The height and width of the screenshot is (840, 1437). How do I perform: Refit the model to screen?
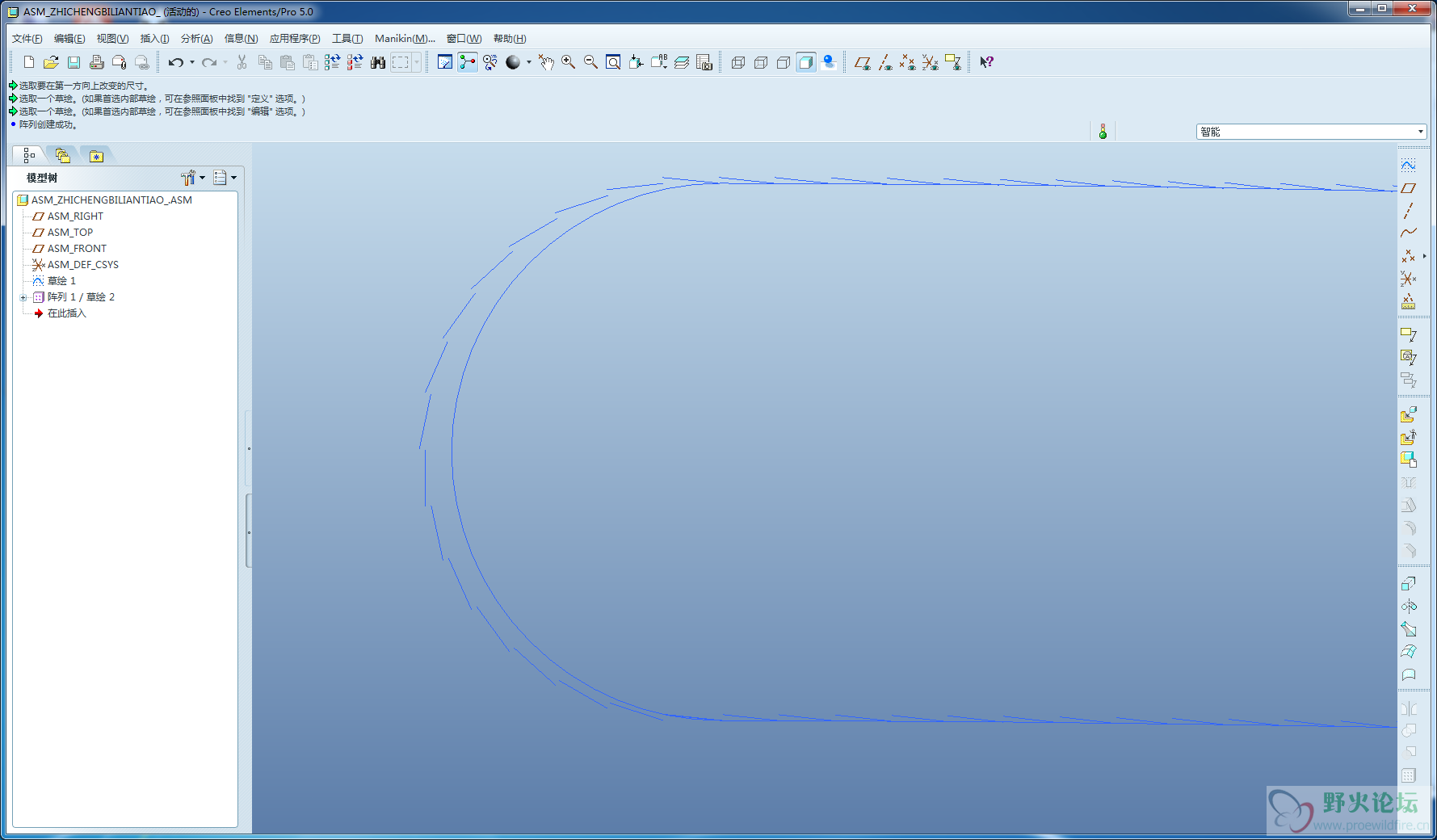(614, 62)
